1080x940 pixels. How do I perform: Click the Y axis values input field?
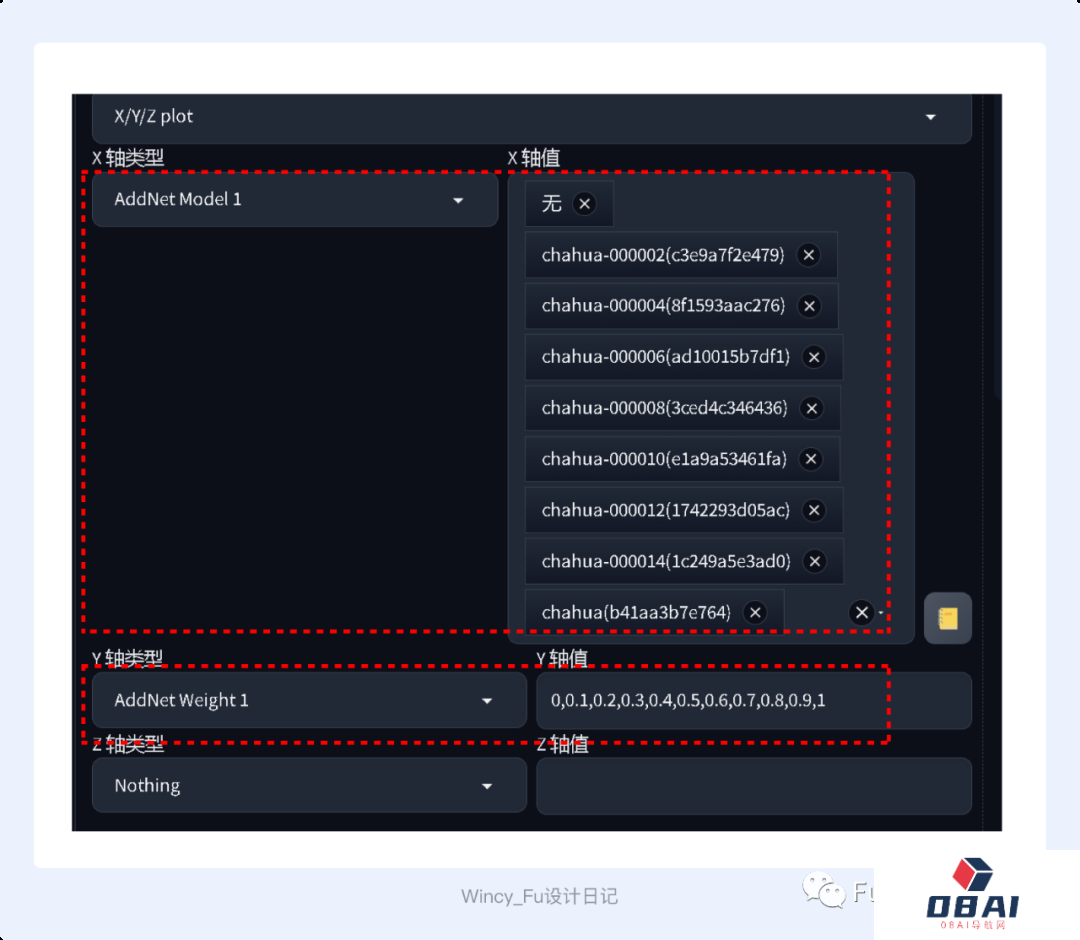(752, 701)
